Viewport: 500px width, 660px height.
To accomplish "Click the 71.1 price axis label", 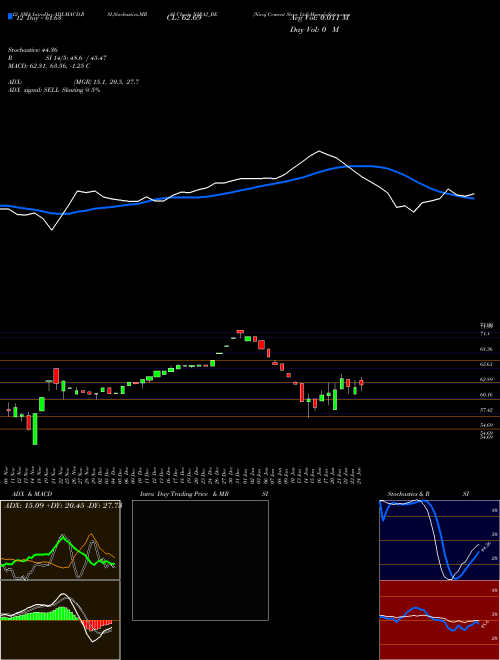I will pyautogui.click(x=485, y=333).
